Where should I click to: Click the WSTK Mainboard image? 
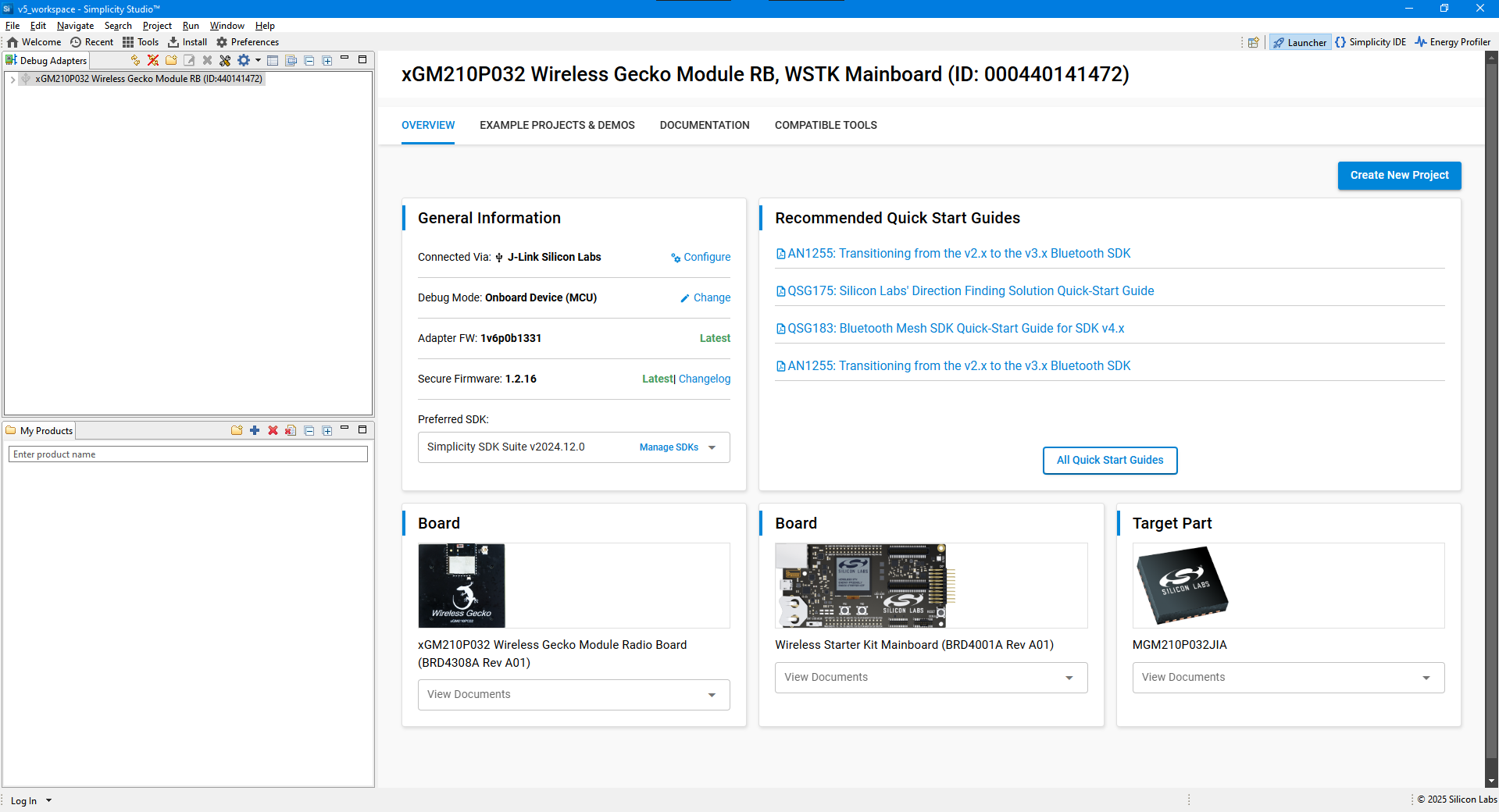(x=865, y=586)
